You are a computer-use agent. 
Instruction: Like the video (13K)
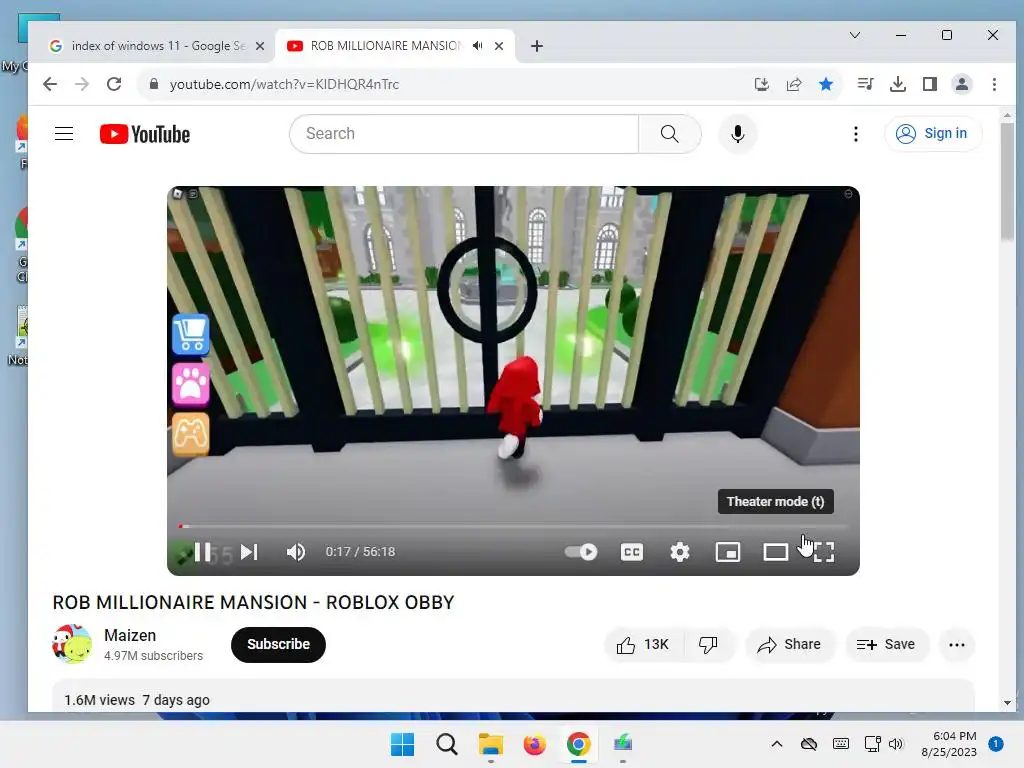[x=644, y=645]
